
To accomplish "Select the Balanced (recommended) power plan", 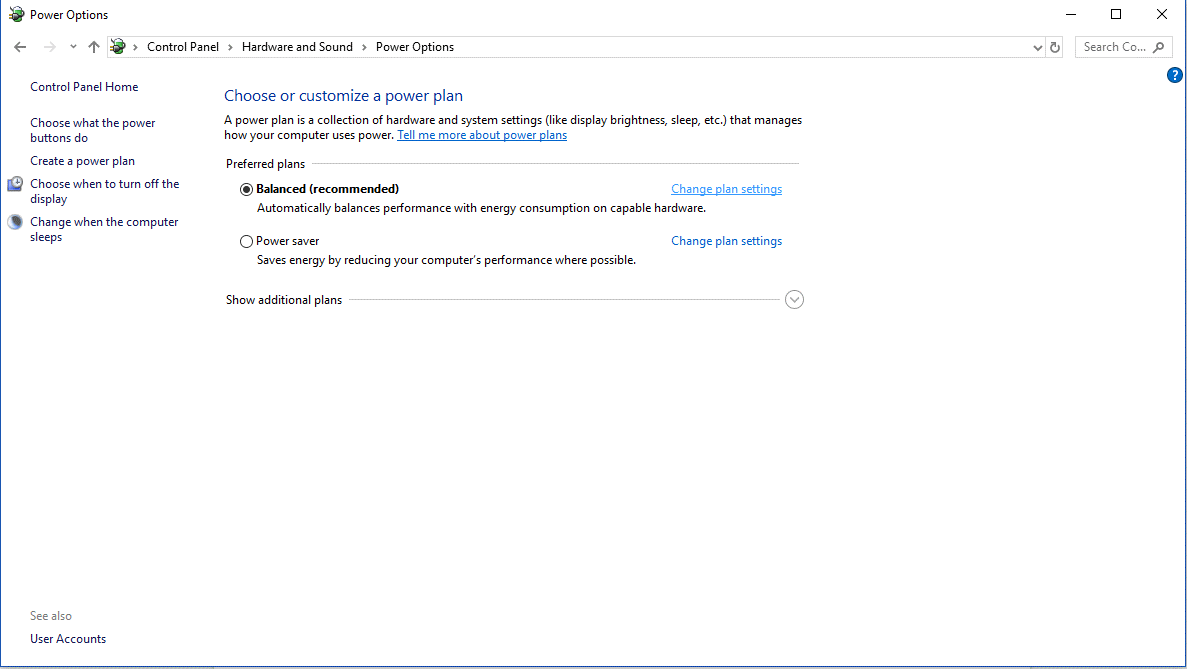I will pos(246,189).
